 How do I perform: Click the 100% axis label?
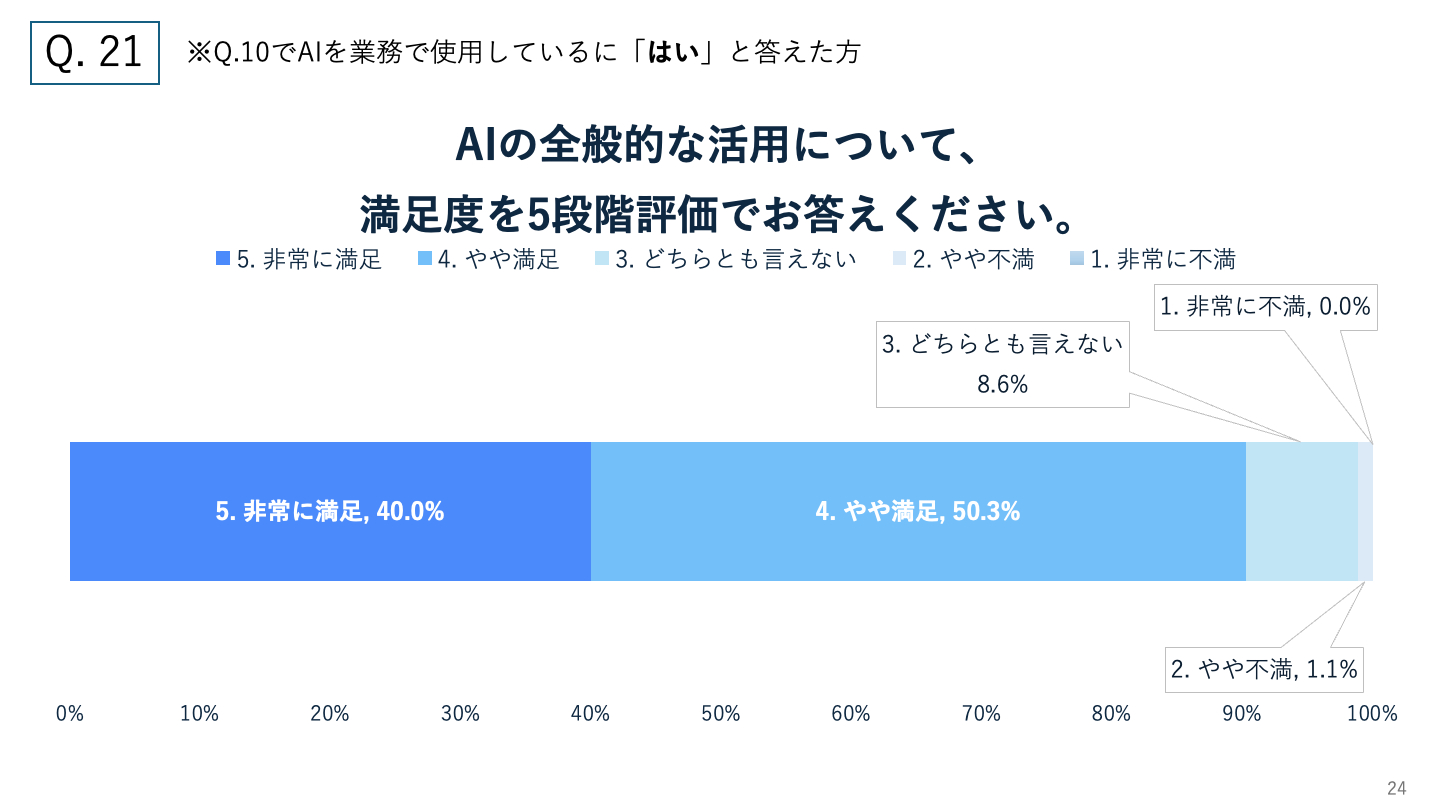point(1372,713)
